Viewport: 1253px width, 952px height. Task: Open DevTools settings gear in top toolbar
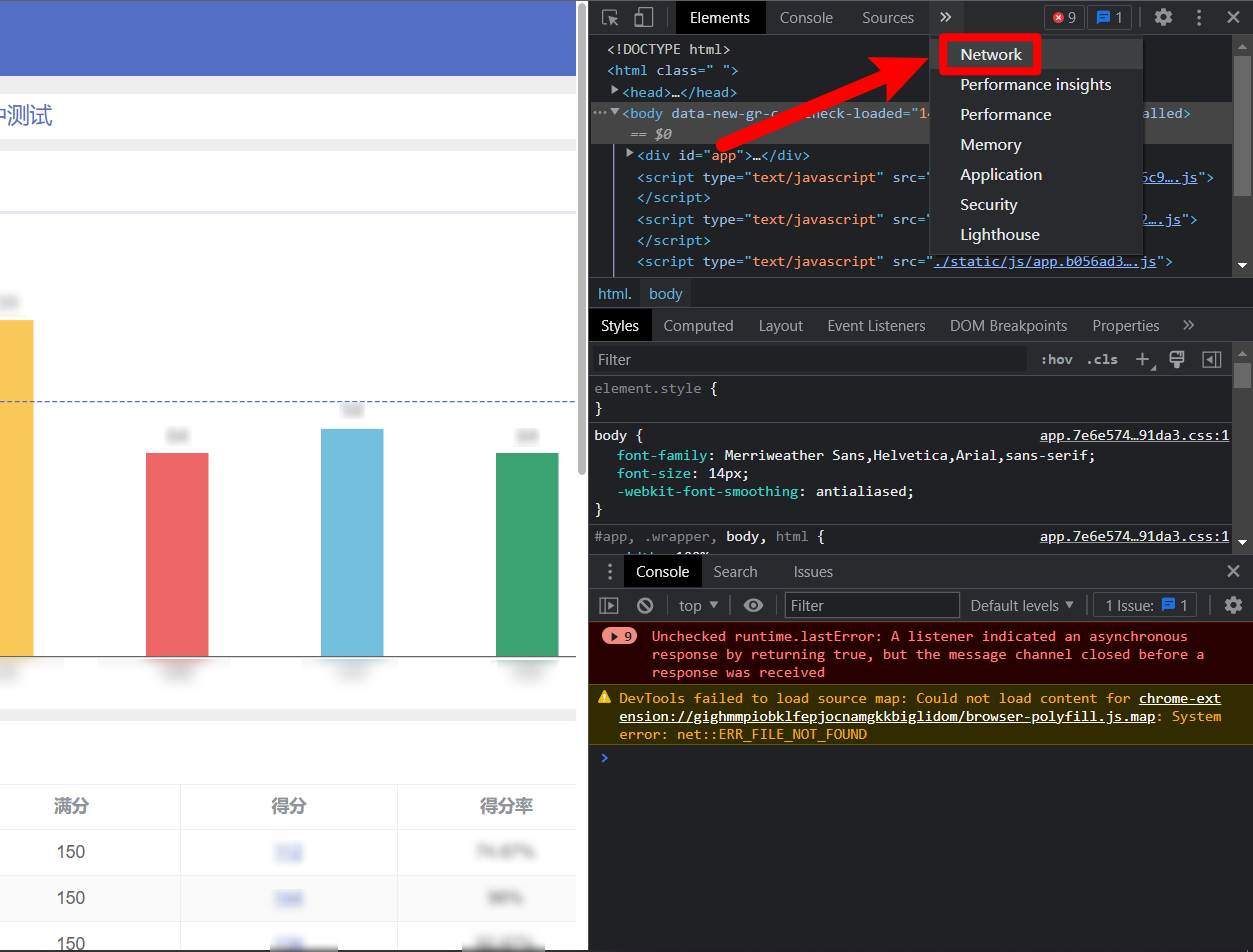click(1163, 18)
